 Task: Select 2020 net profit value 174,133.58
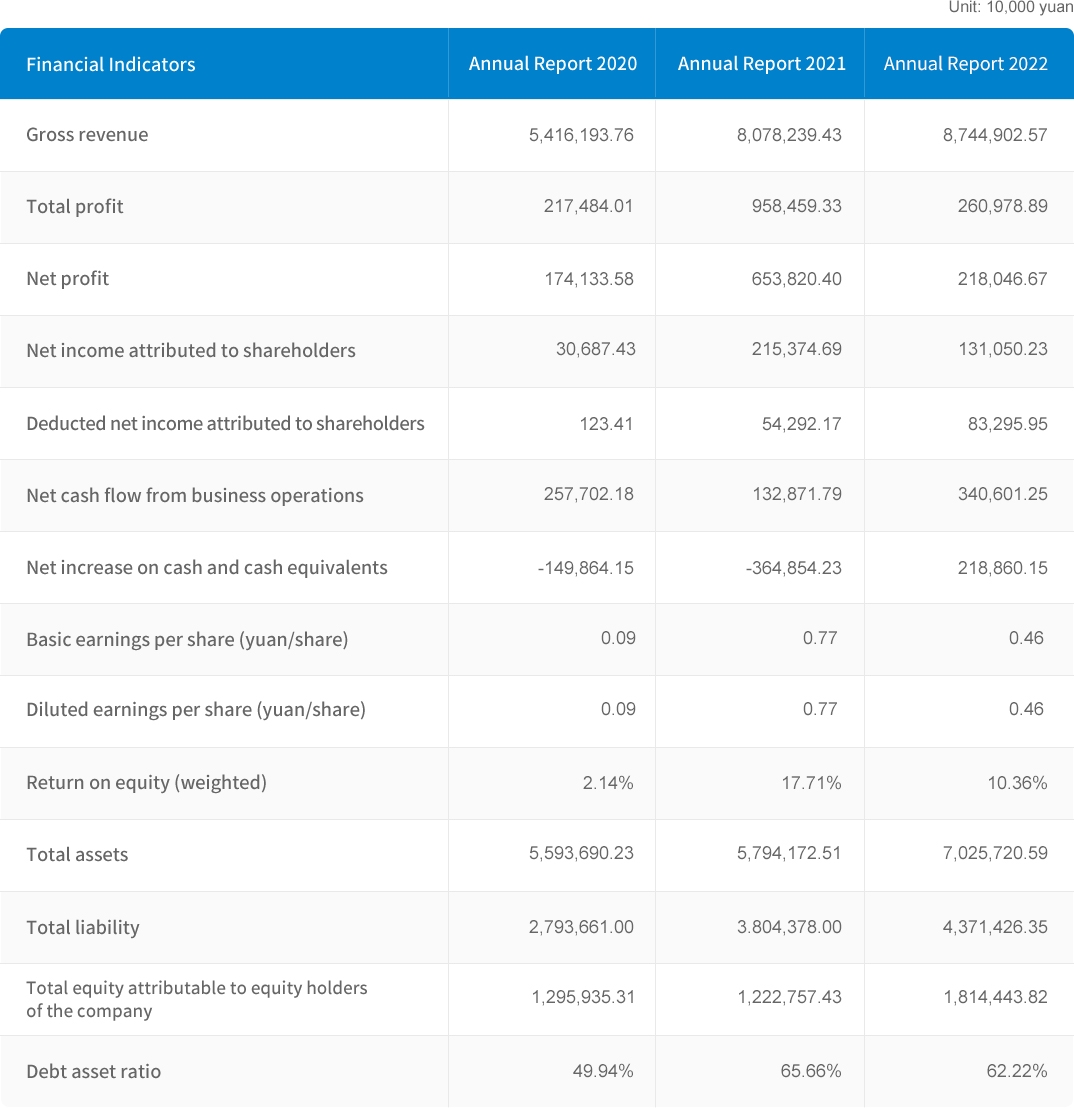(x=581, y=279)
